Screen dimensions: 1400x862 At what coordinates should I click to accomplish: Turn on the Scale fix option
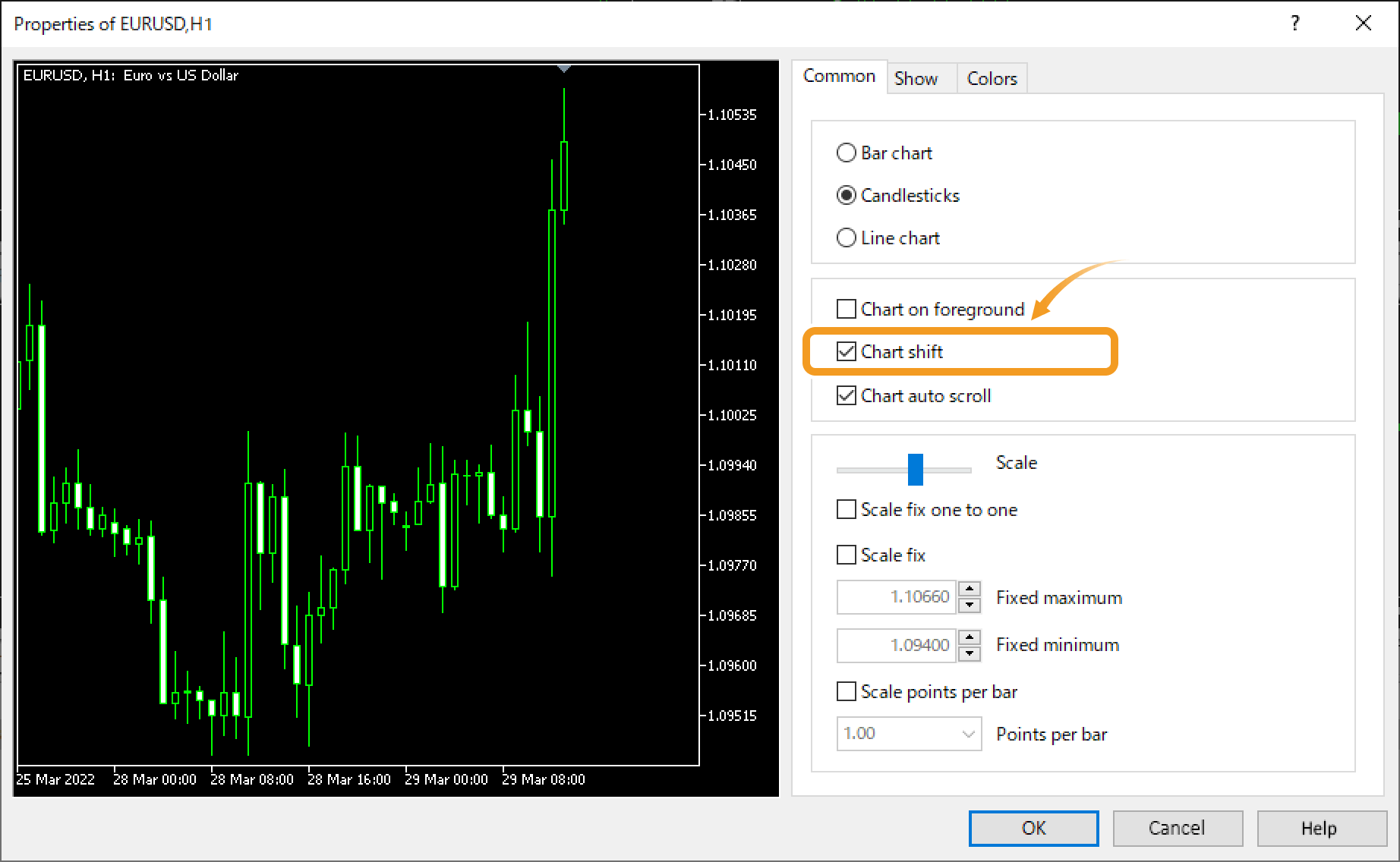[x=846, y=555]
